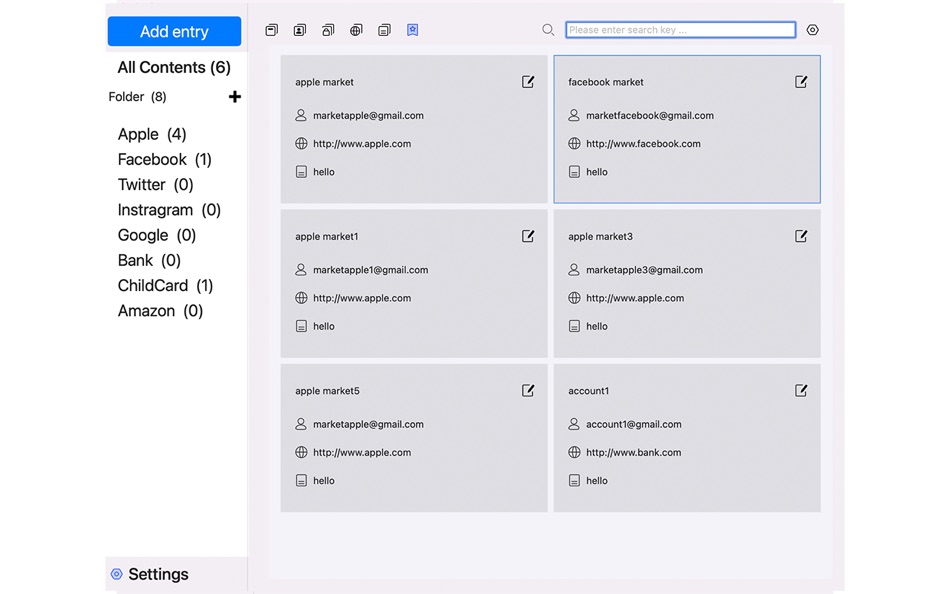Screen dimensions: 950x594
Task: Click note icon in facebook market card
Action: pyautogui.click(x=574, y=172)
